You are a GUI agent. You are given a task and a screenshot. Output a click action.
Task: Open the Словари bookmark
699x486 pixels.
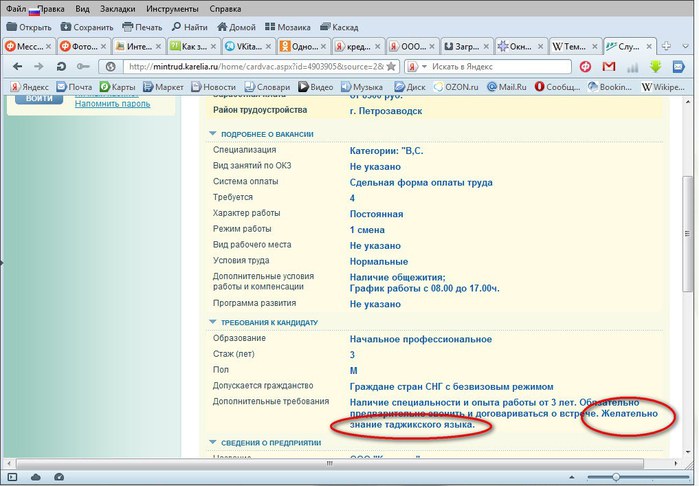[267, 87]
